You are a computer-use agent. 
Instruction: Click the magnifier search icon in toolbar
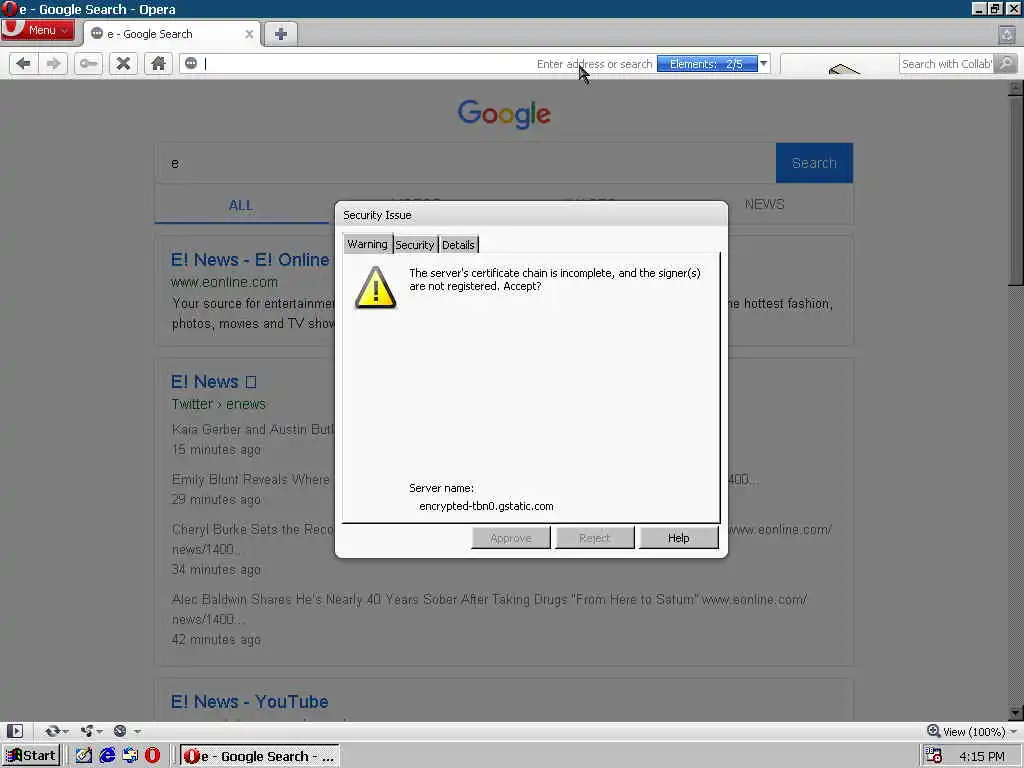[x=1006, y=63]
